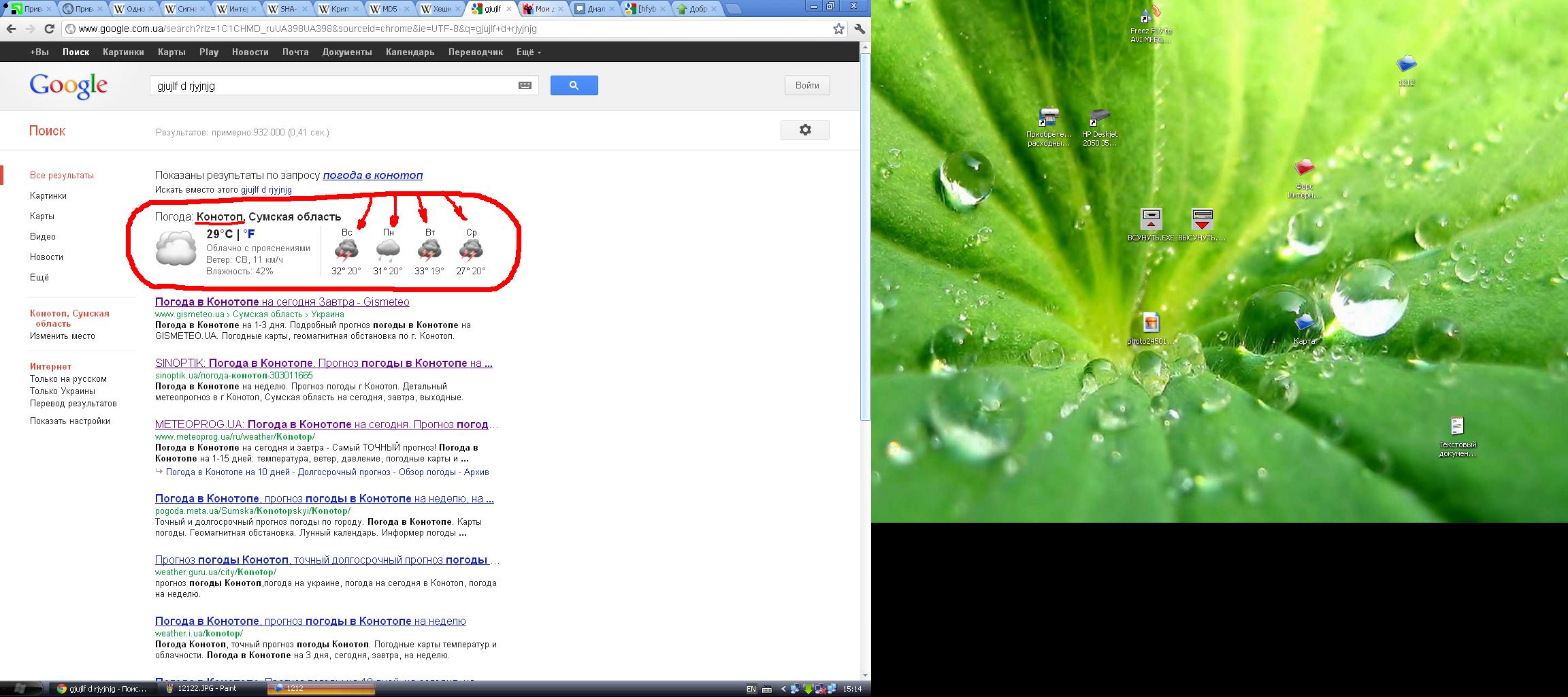Click Tuesday (Вт) thunderstorm forecast icon
The height and width of the screenshot is (697, 1568).
click(x=429, y=251)
